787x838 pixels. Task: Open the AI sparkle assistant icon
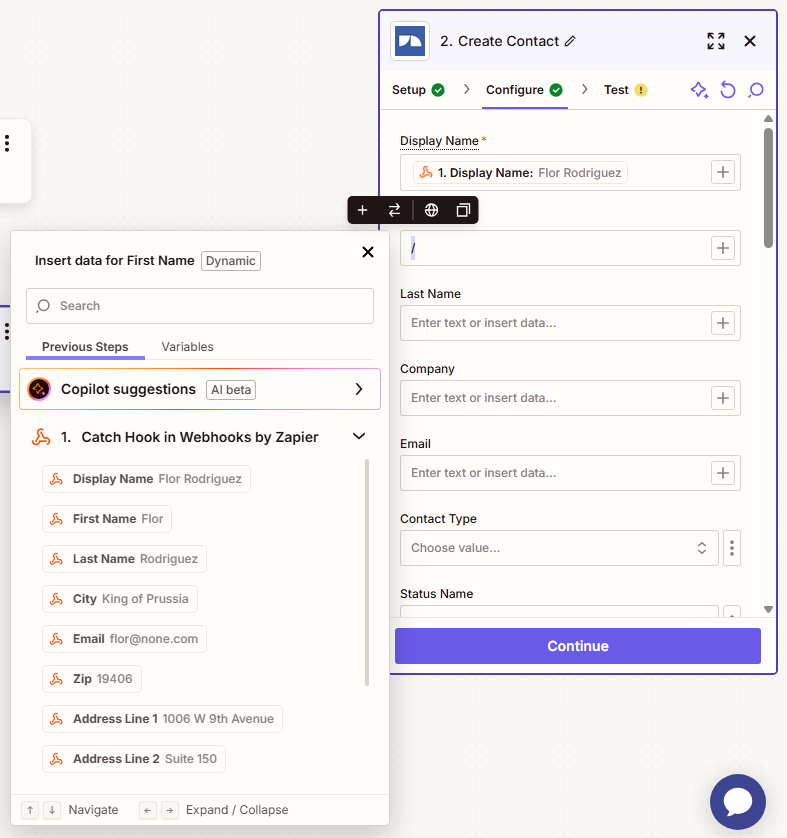point(699,90)
